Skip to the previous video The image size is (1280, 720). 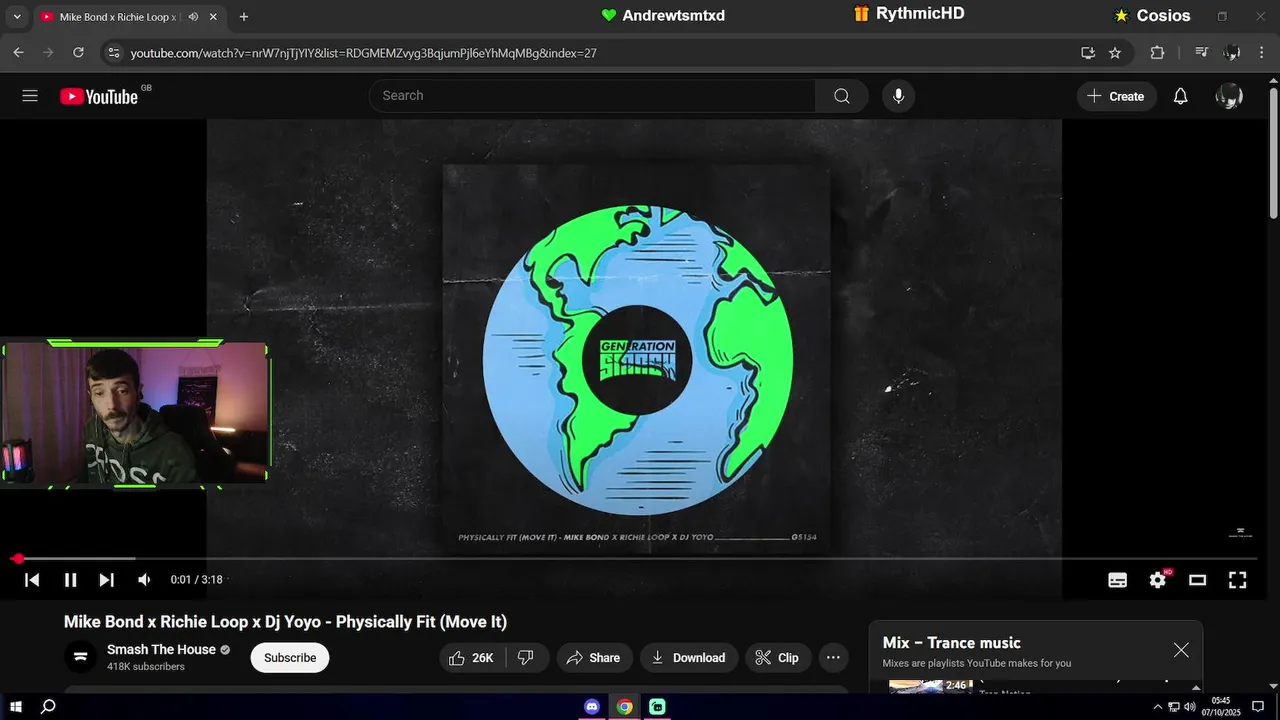coord(32,580)
